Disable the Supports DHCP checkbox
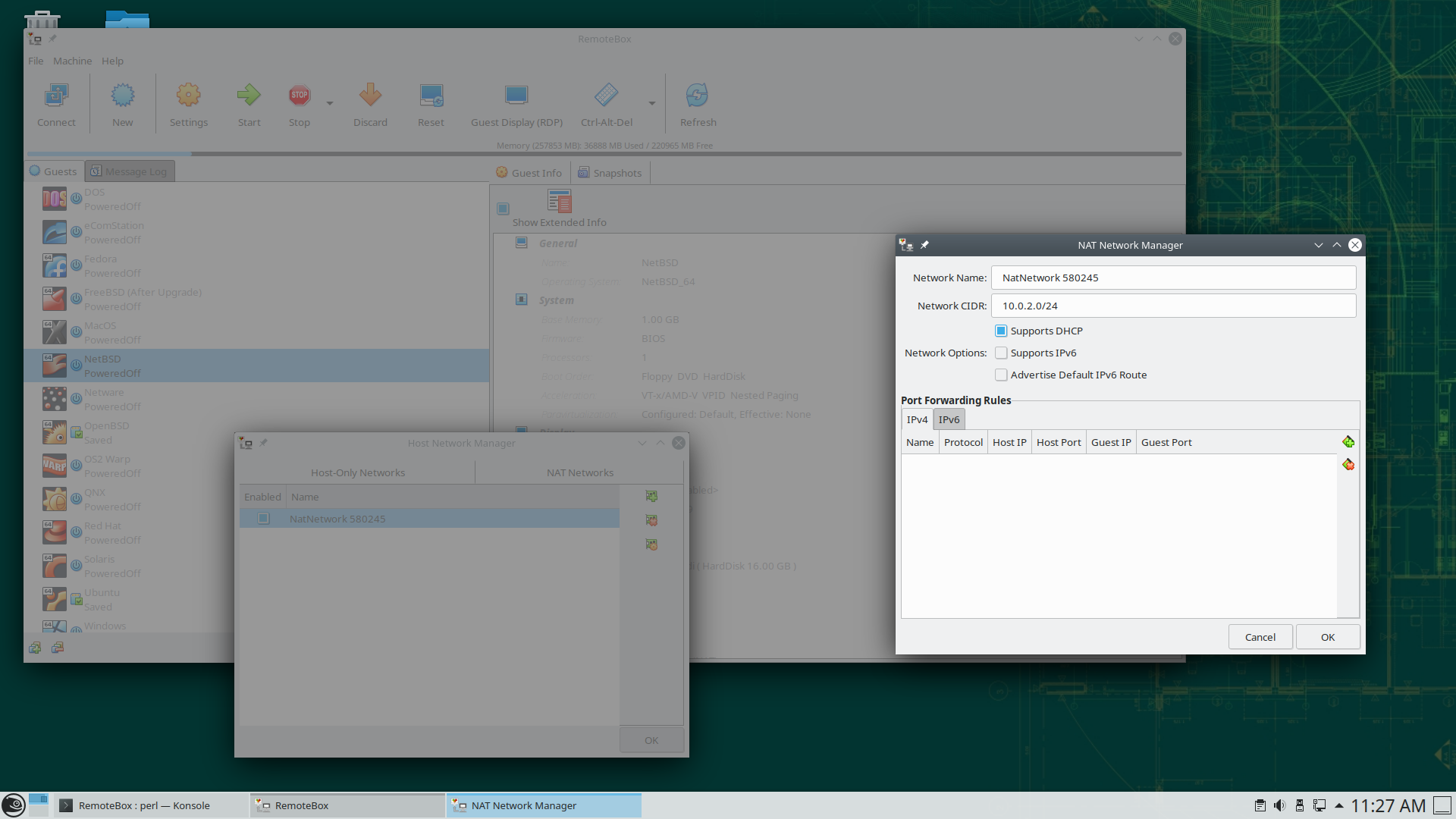1456x819 pixels. (x=1001, y=331)
